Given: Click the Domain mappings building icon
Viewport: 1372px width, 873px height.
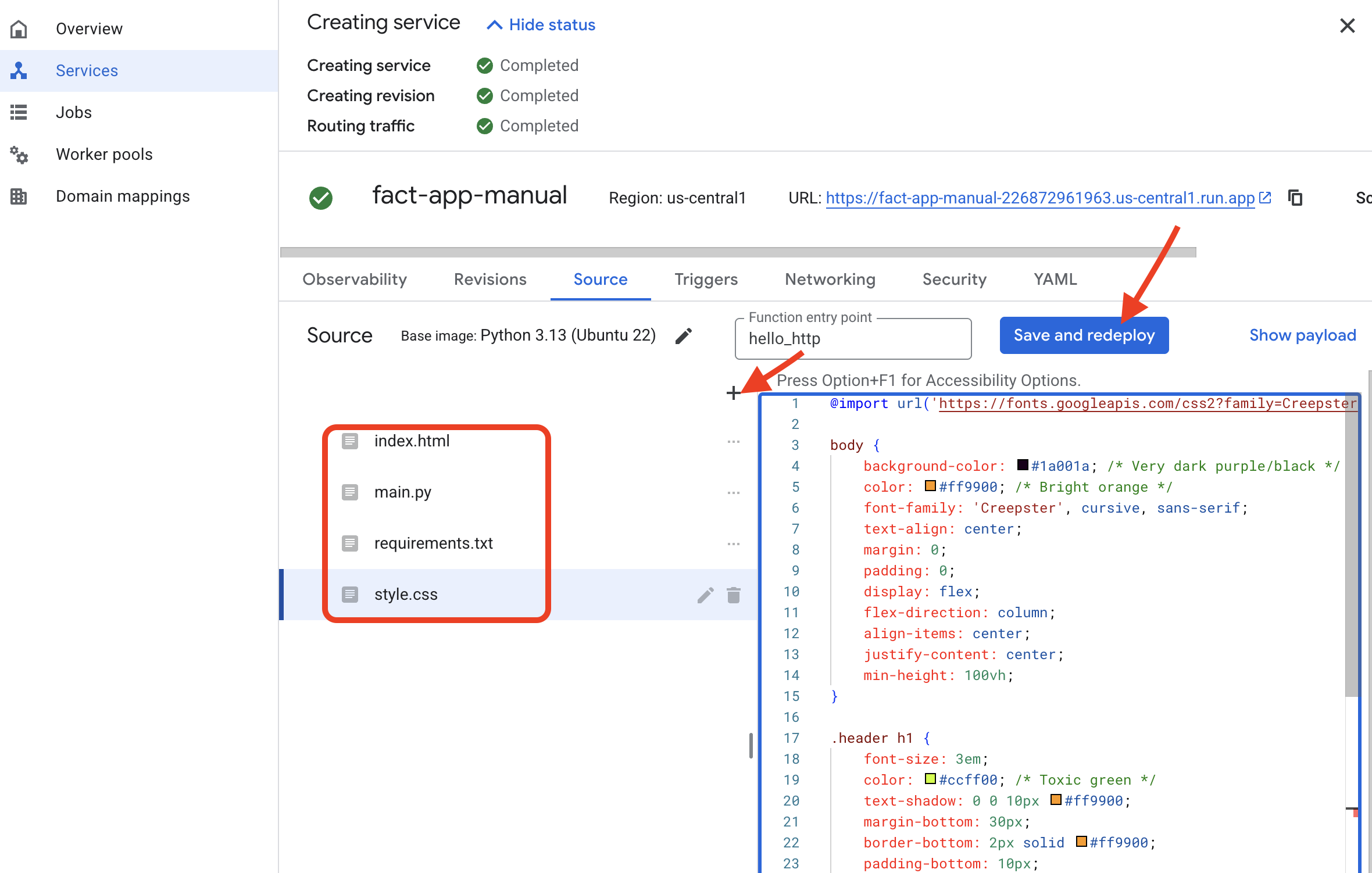Looking at the screenshot, I should 19,196.
